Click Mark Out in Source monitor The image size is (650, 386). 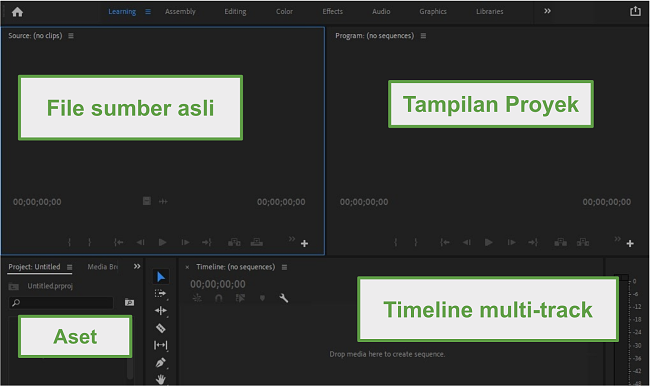90,242
